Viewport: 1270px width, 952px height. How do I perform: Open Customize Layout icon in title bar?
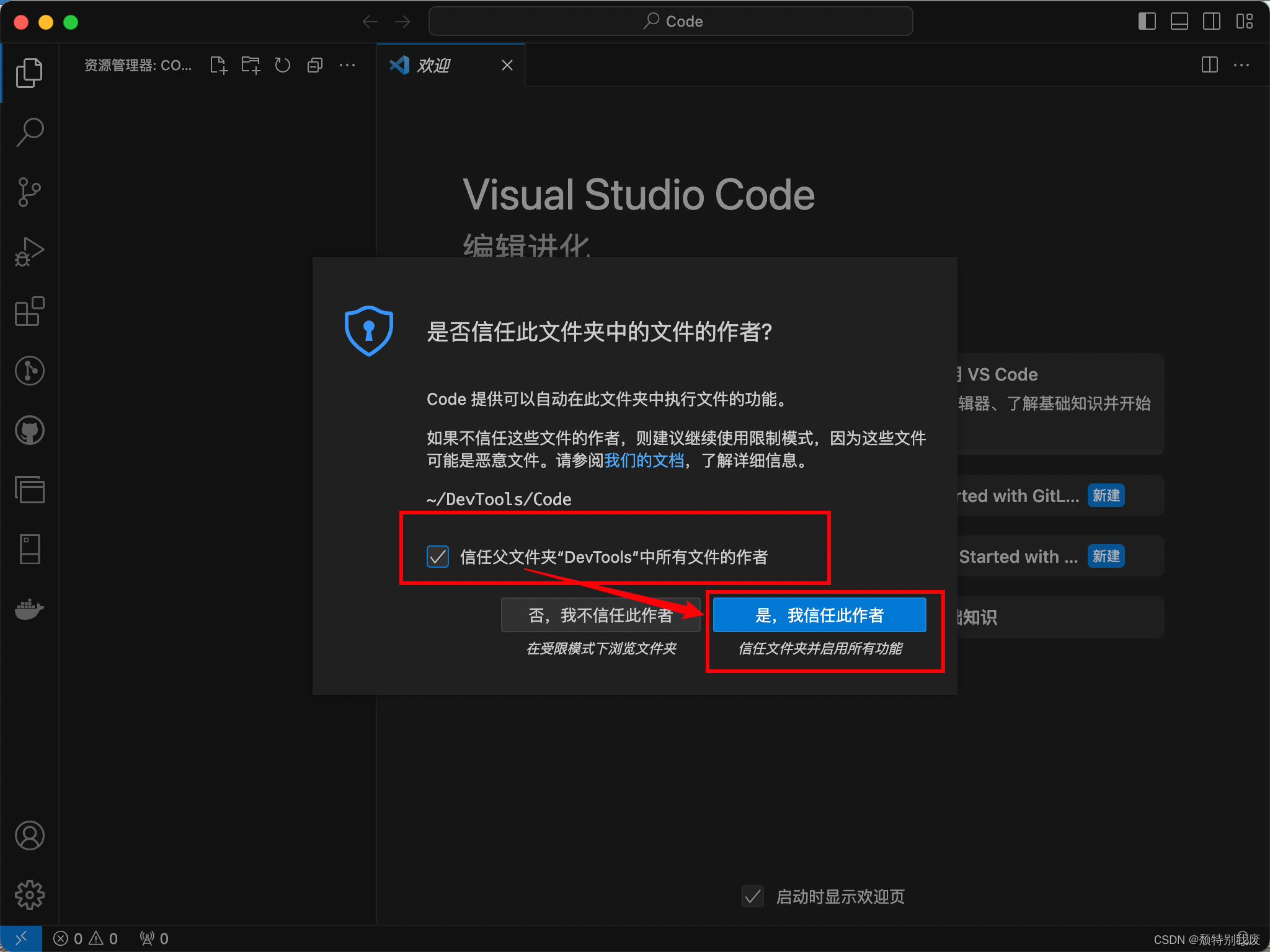click(x=1244, y=22)
